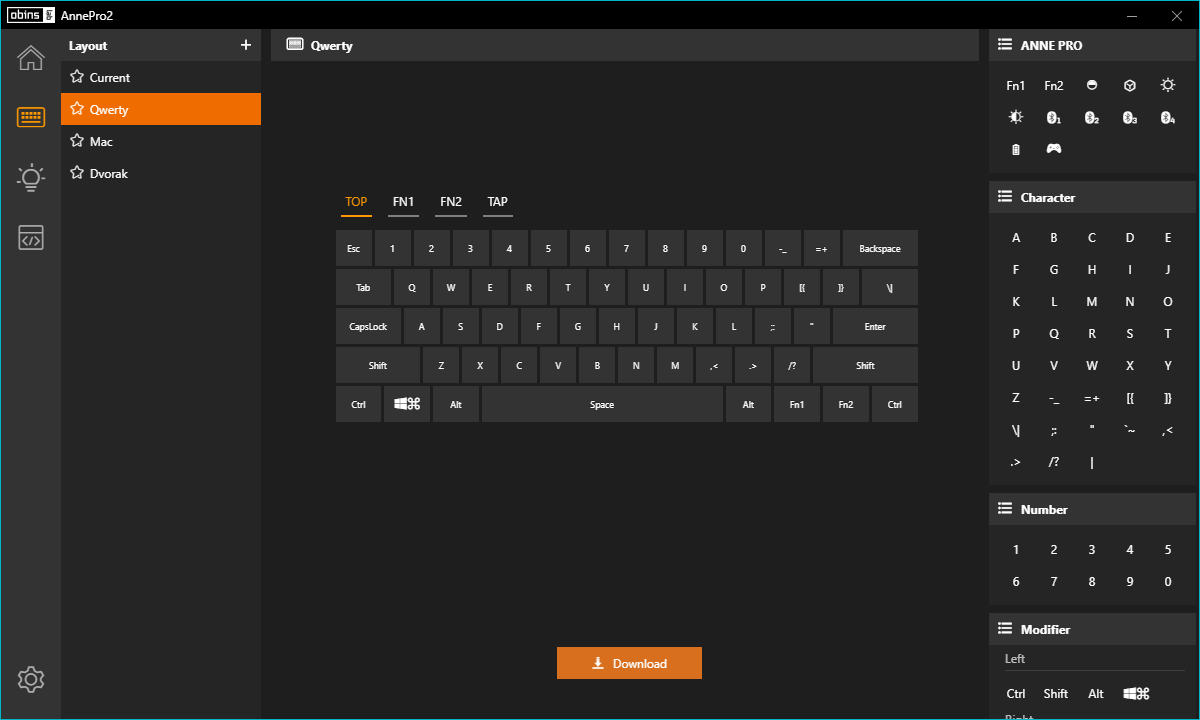Click the -_ key on keyboard layout

pyautogui.click(x=783, y=248)
